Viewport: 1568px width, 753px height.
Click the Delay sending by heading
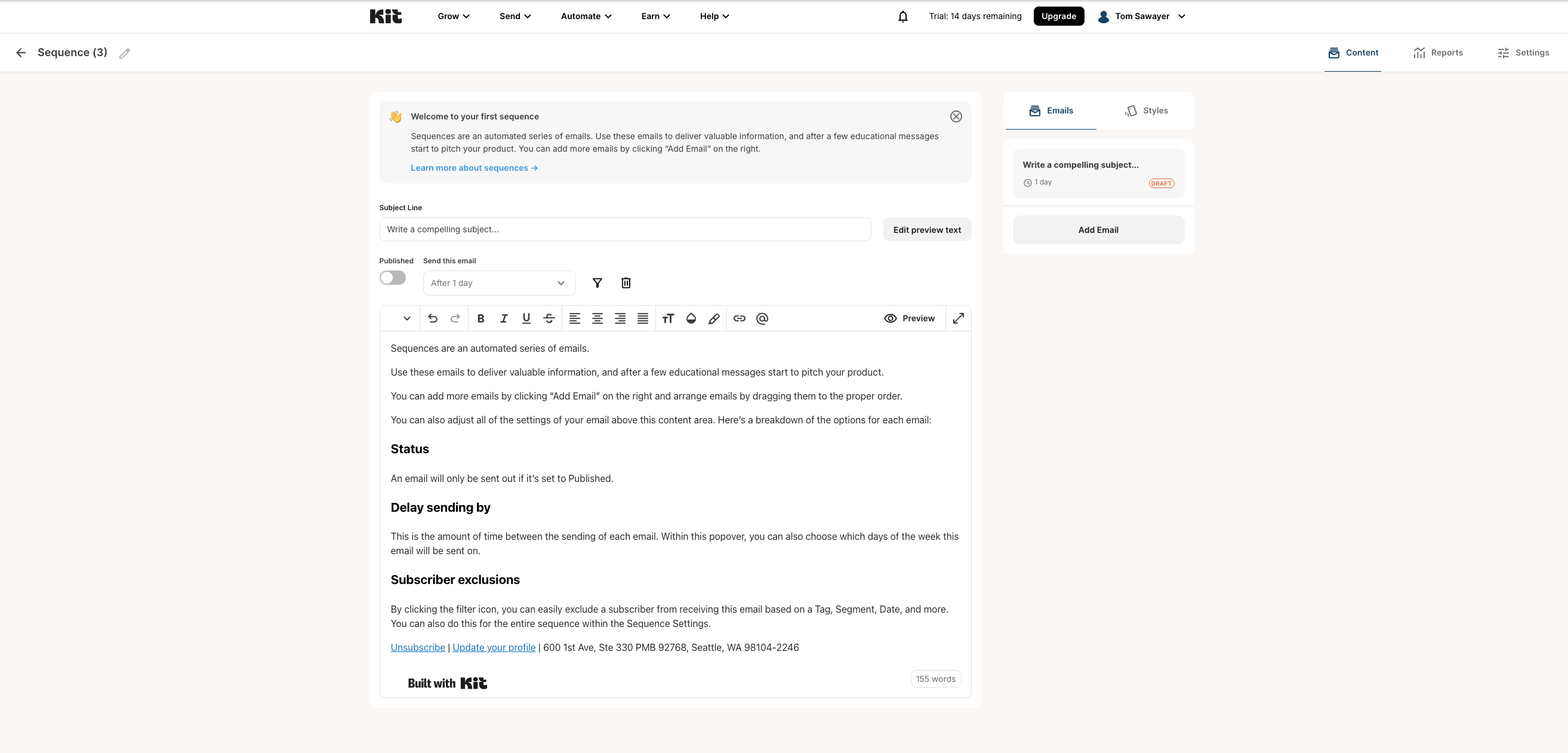point(440,508)
